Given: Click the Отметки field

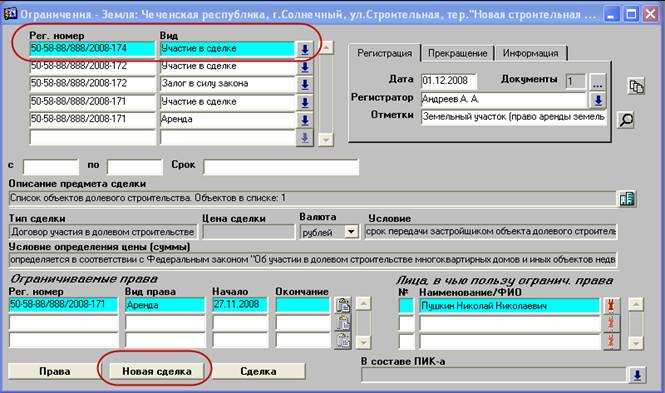Looking at the screenshot, I should coord(514,117).
